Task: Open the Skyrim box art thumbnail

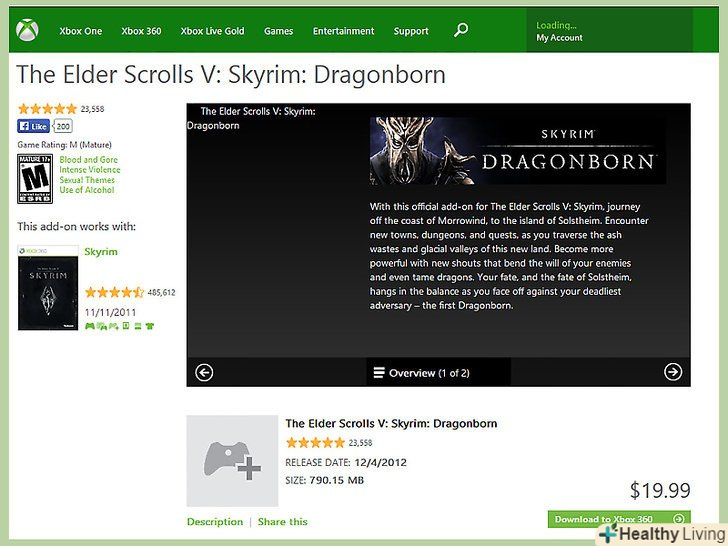Action: click(48, 288)
